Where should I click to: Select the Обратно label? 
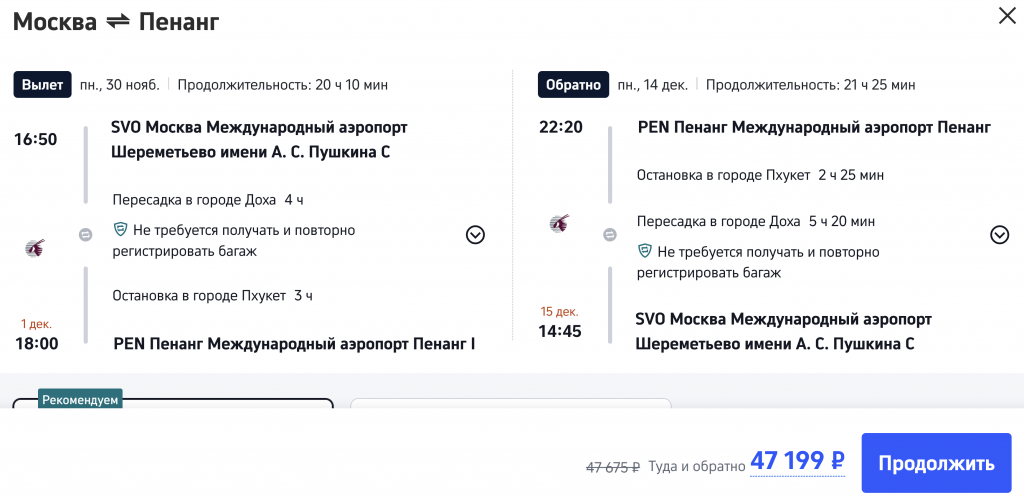pos(573,85)
